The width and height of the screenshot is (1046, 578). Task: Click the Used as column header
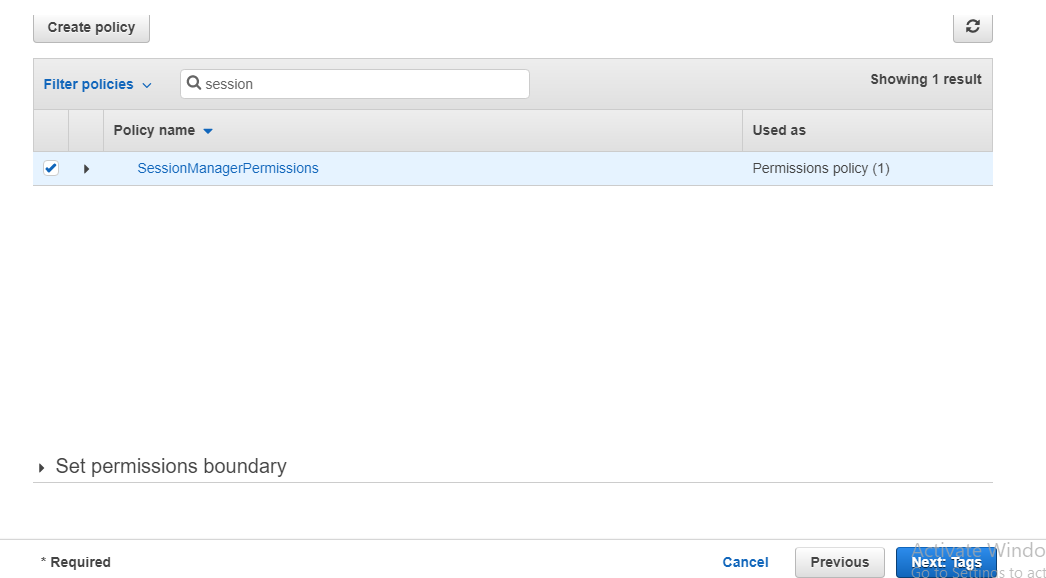(x=778, y=131)
